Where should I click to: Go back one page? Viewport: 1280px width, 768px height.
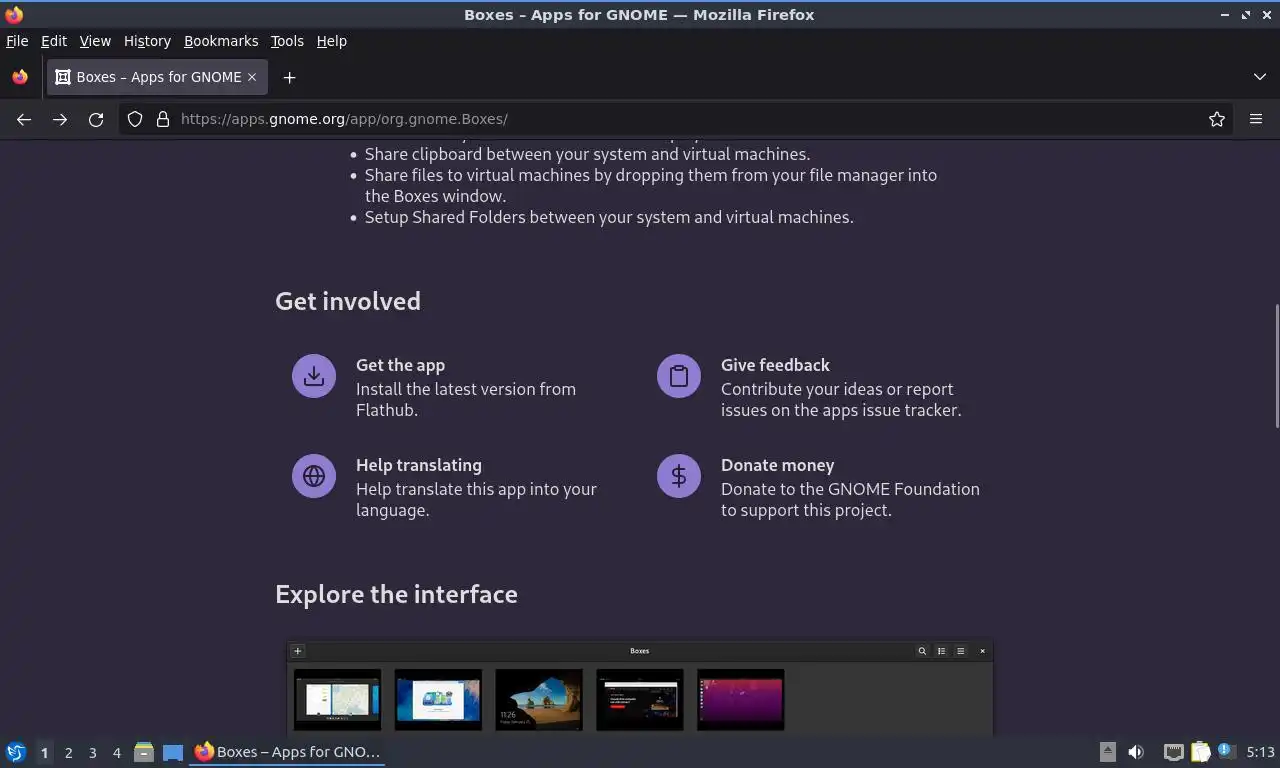pyautogui.click(x=24, y=119)
